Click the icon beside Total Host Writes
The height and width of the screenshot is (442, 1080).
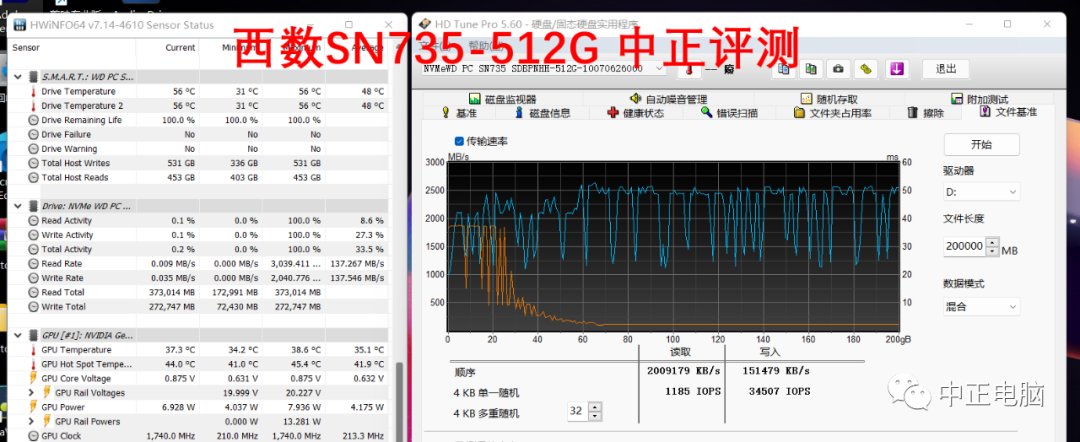(33, 163)
